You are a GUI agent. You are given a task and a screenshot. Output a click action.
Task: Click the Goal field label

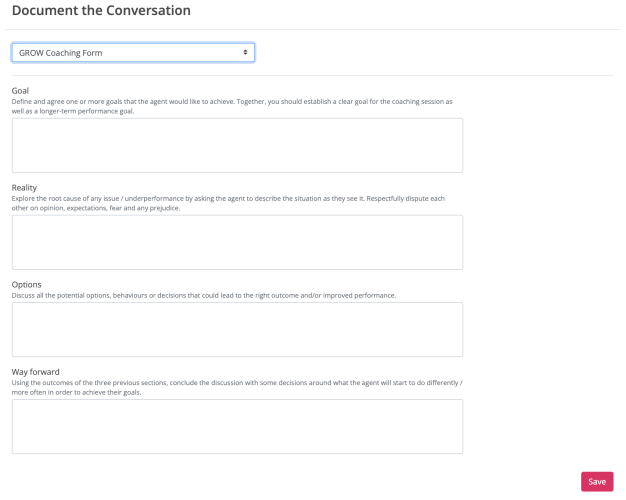(21, 90)
